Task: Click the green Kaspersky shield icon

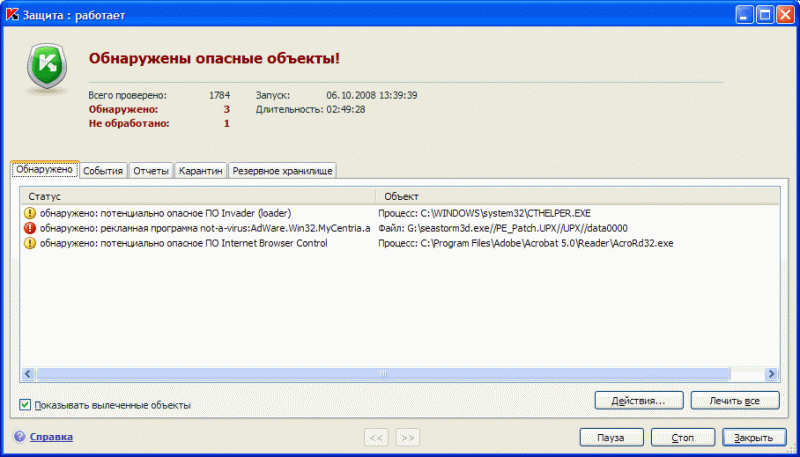Action: pyautogui.click(x=47, y=66)
